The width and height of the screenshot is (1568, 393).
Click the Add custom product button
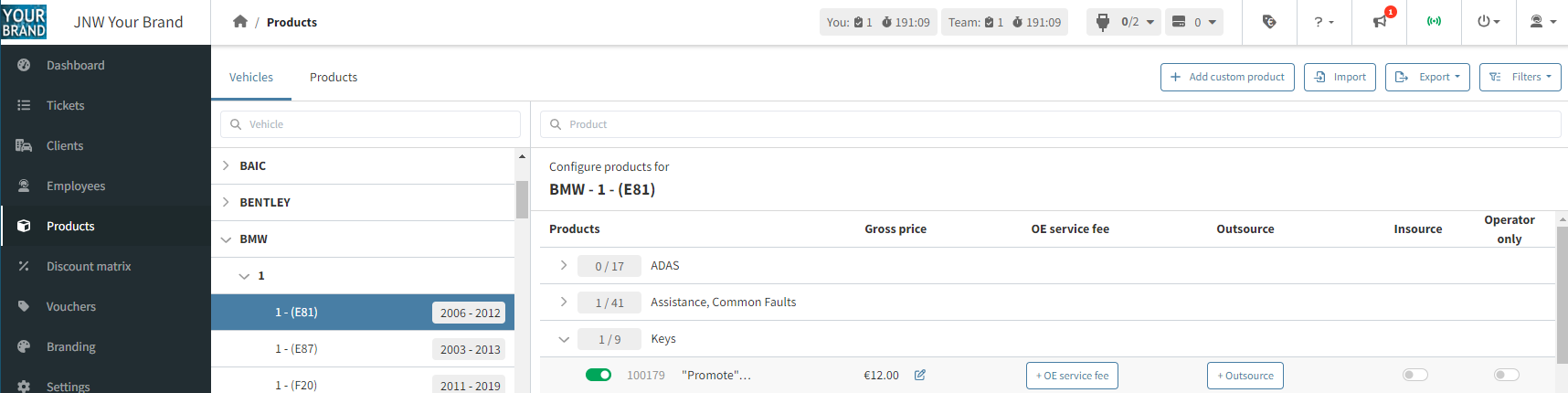click(x=1226, y=78)
